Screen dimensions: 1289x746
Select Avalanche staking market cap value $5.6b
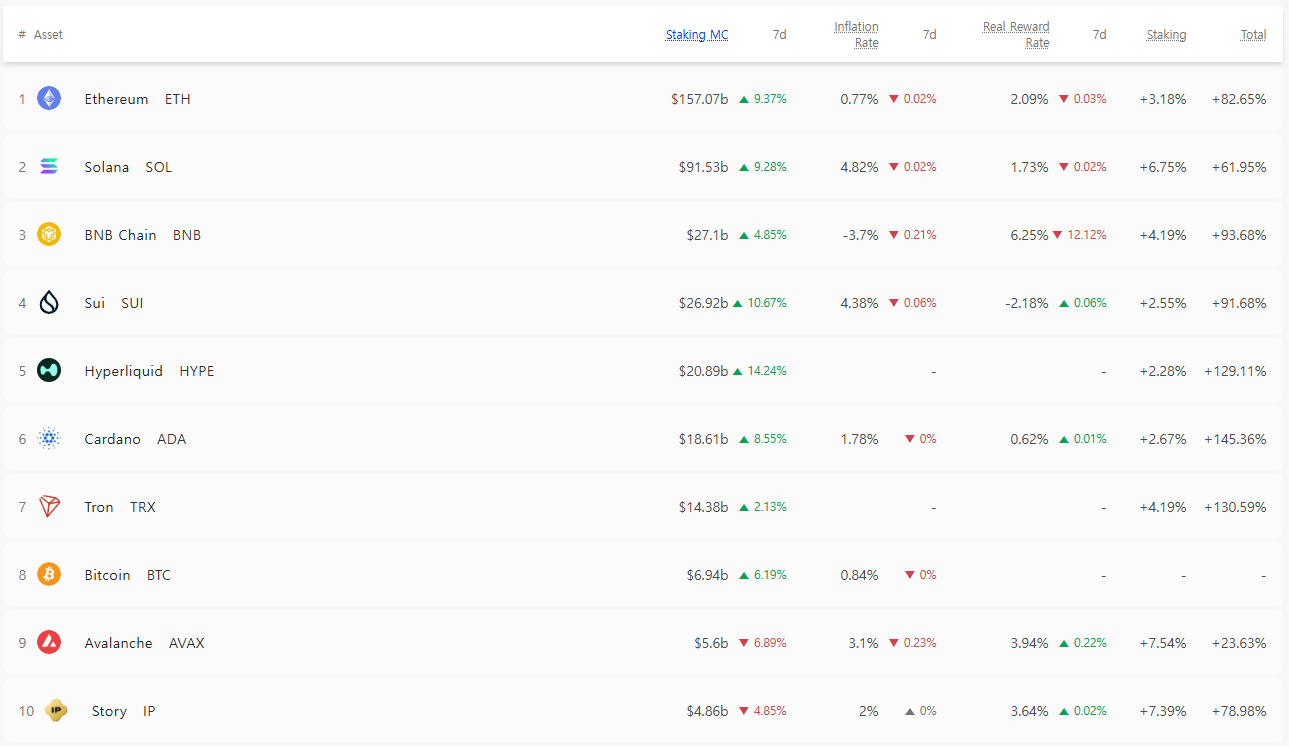711,643
